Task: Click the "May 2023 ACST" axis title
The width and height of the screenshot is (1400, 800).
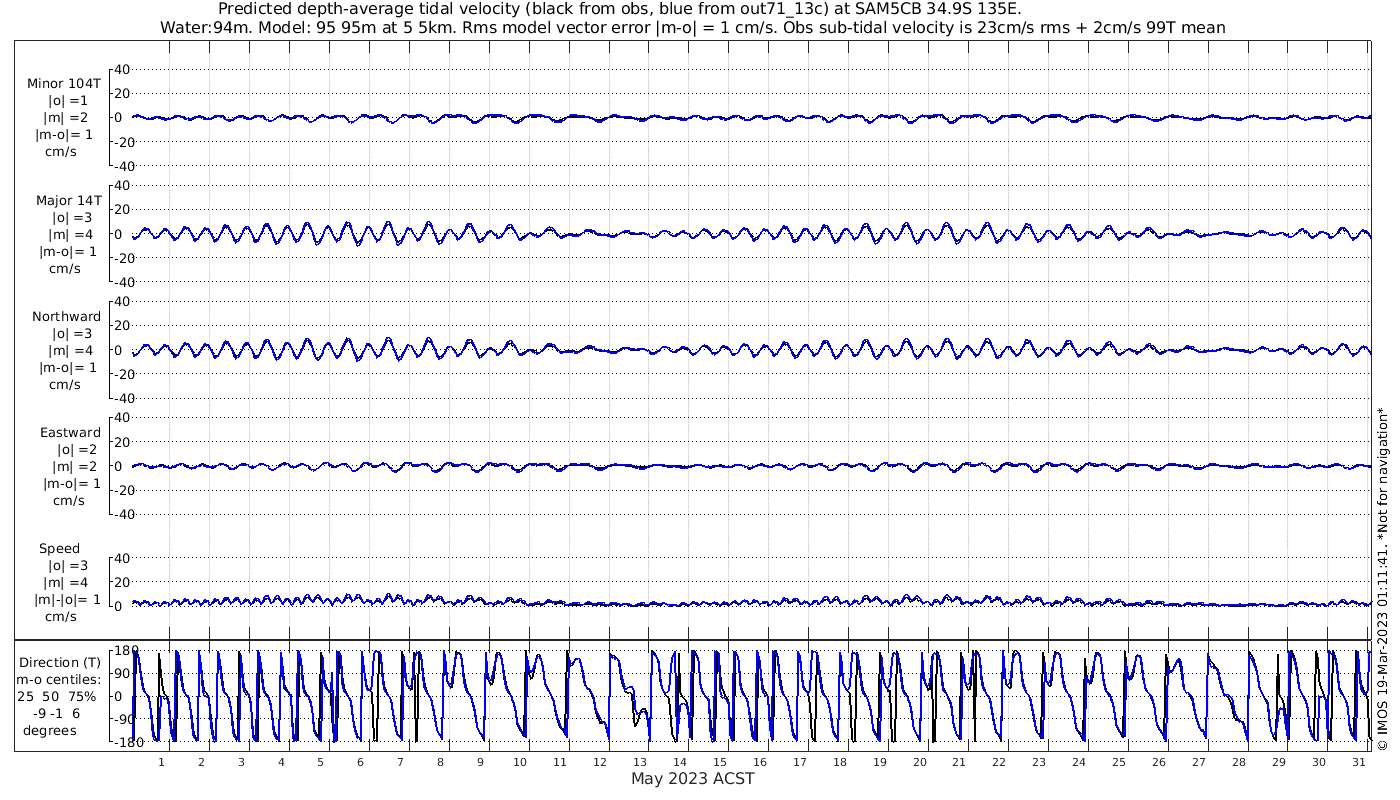Action: point(692,778)
